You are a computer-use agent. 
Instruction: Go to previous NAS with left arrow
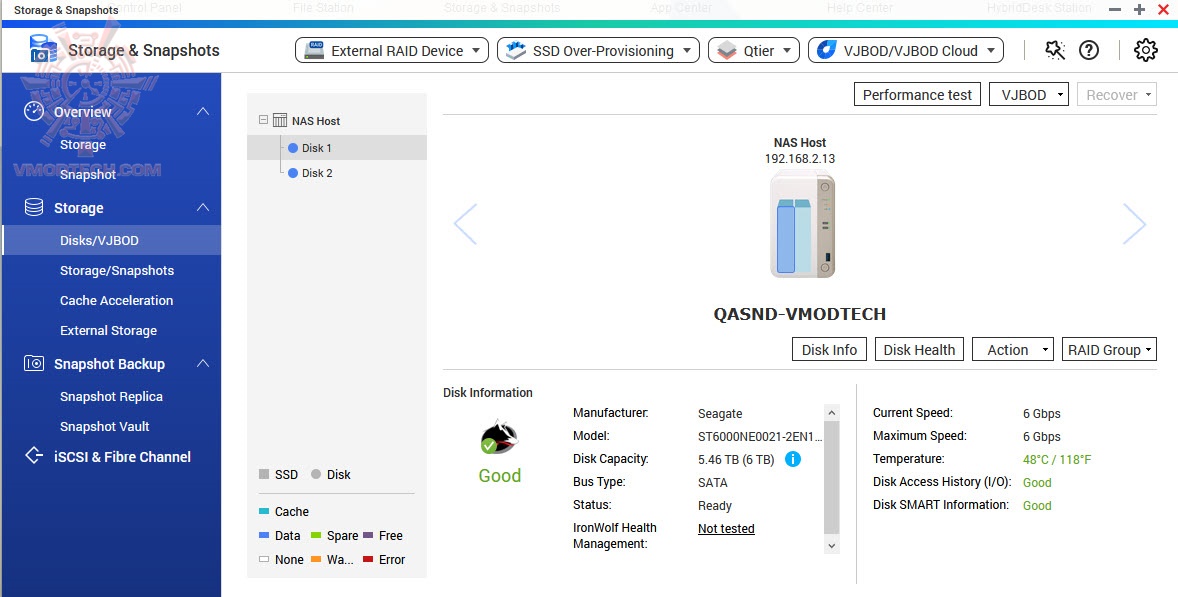466,224
